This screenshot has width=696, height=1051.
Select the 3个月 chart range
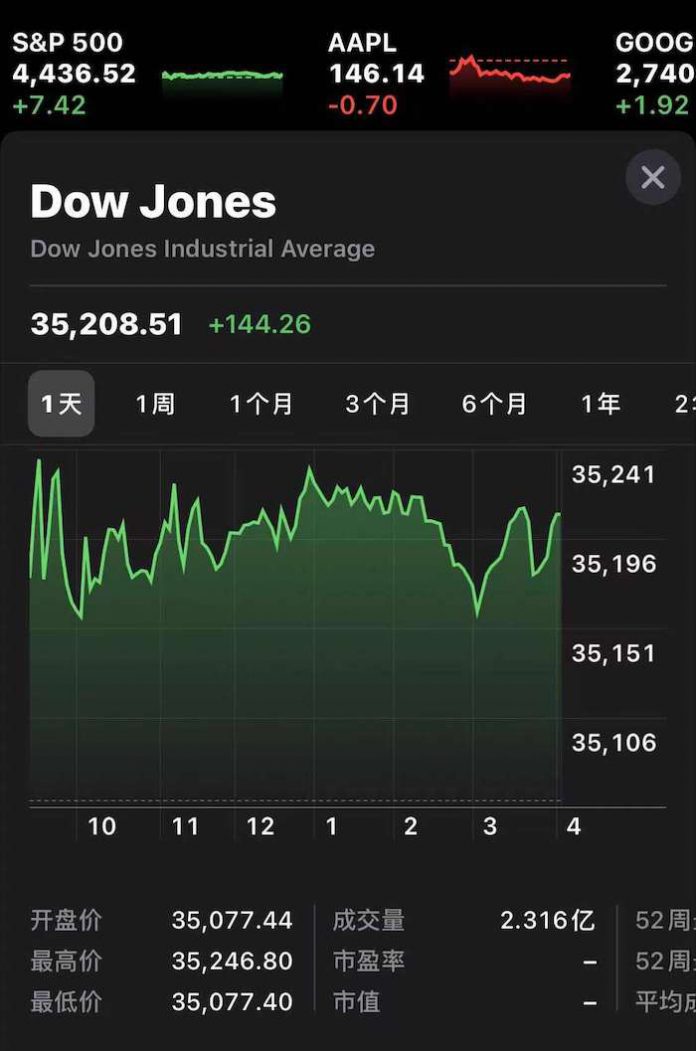click(378, 404)
